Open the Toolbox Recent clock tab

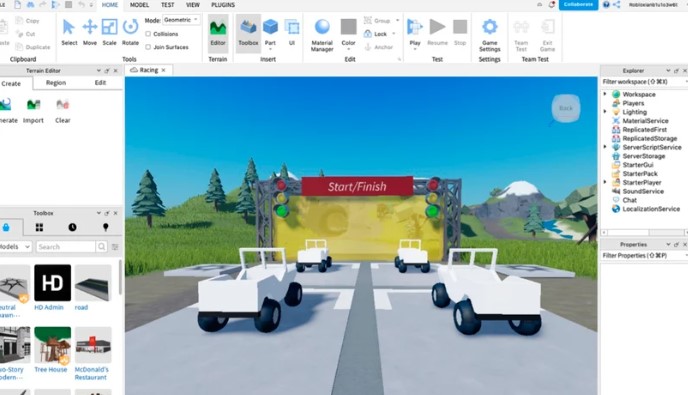[72, 227]
